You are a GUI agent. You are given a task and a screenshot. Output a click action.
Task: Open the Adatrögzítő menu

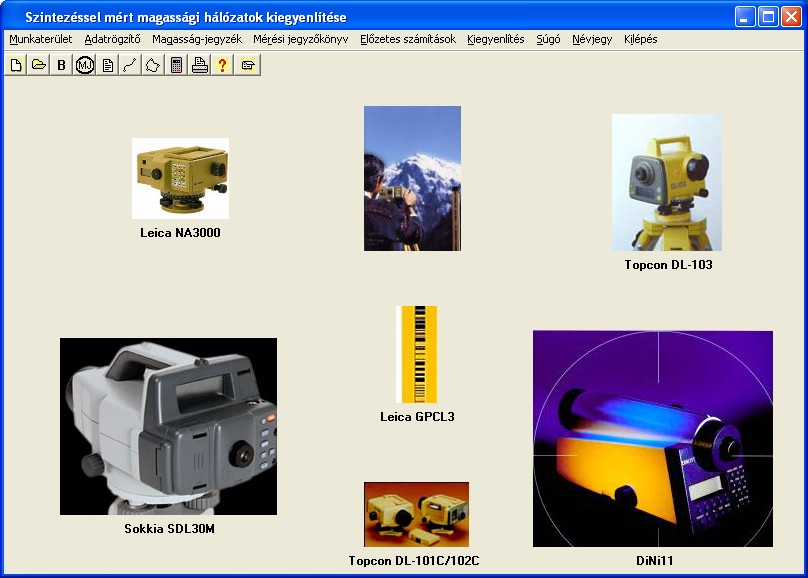(x=112, y=39)
